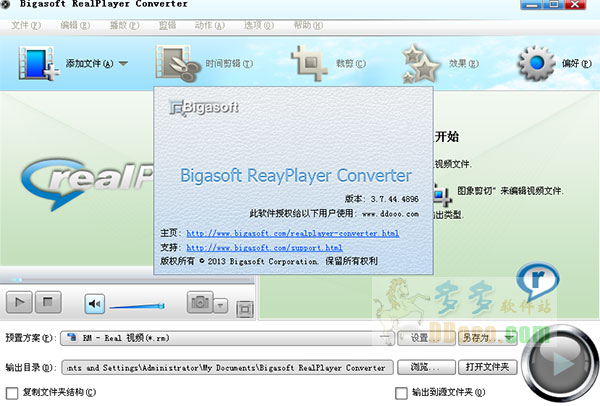The image size is (600, 406).
Task: Open the 剪辑 menu
Action: tap(167, 26)
